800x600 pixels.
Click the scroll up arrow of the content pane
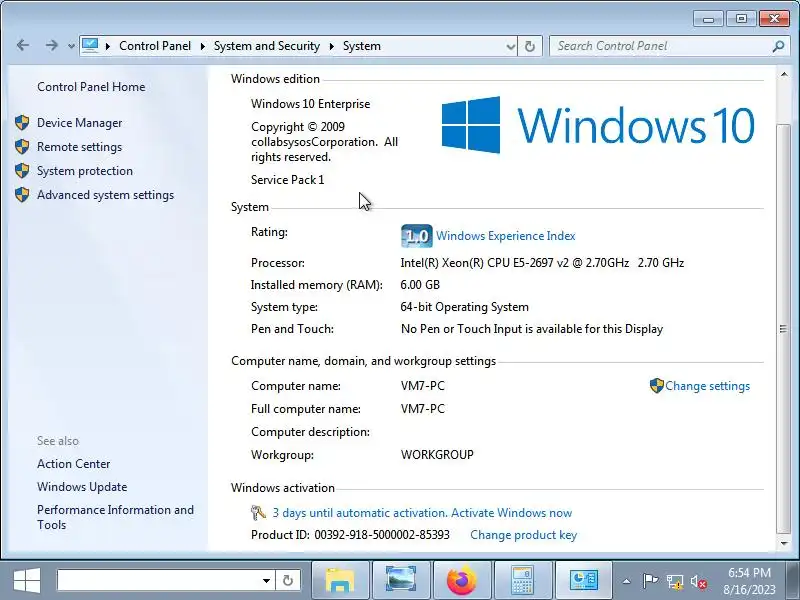tap(784, 75)
